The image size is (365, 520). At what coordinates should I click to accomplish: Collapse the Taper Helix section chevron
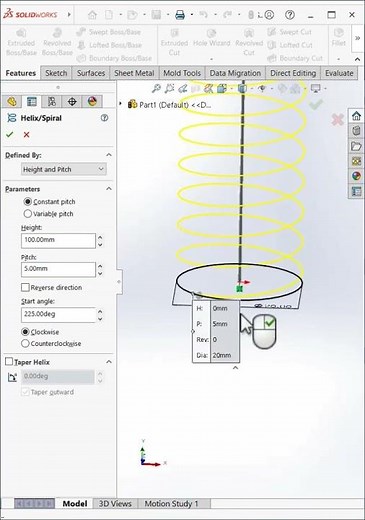pos(109,362)
